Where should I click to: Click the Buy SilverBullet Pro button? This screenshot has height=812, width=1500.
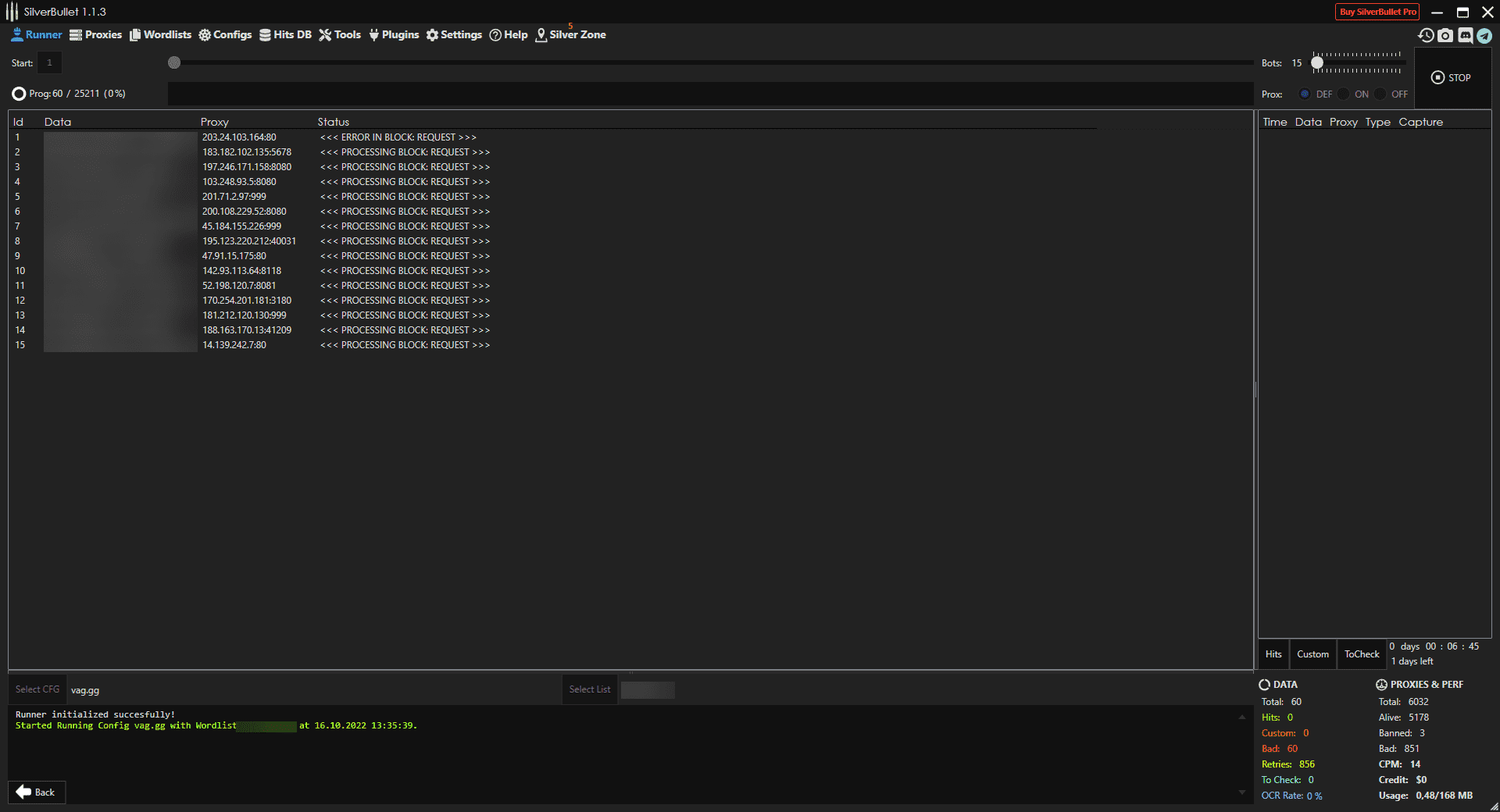(x=1377, y=12)
